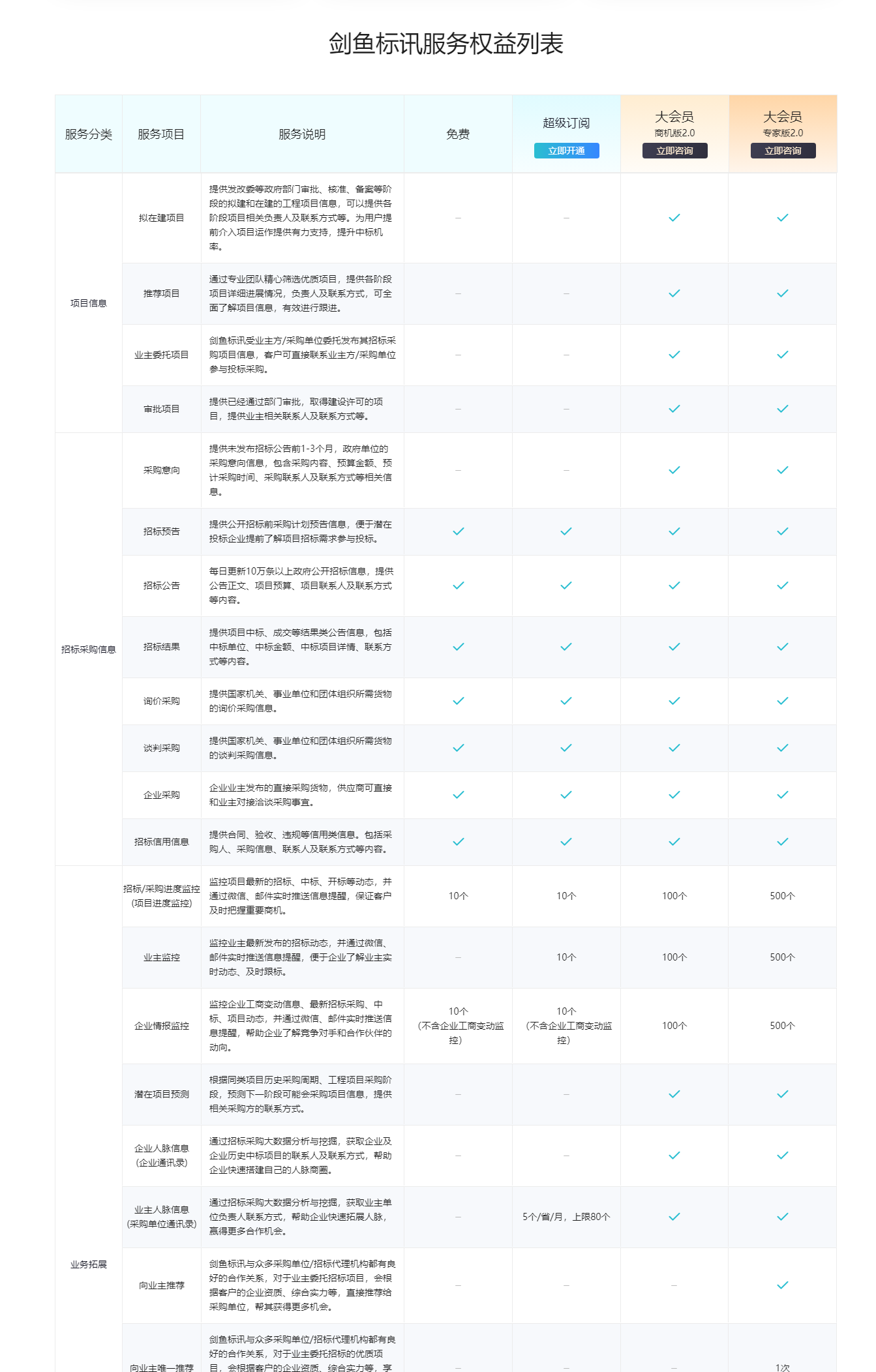Click the 潜在项目预测 checkmark in 商机版2.0 column

tap(674, 1094)
